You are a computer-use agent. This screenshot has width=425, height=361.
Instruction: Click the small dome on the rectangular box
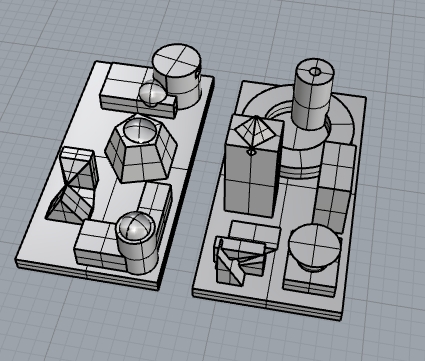coord(152,94)
